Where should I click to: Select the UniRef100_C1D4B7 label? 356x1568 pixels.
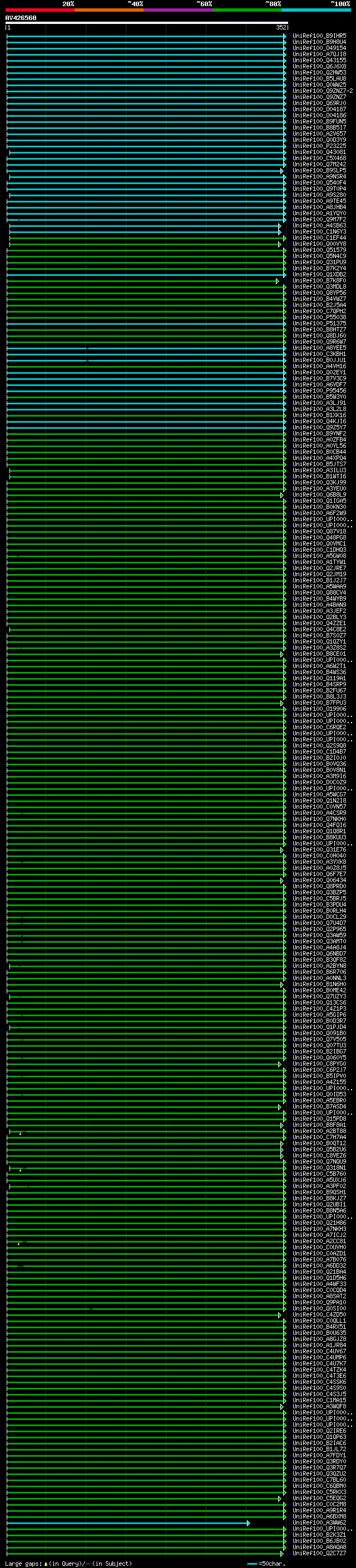(x=319, y=752)
